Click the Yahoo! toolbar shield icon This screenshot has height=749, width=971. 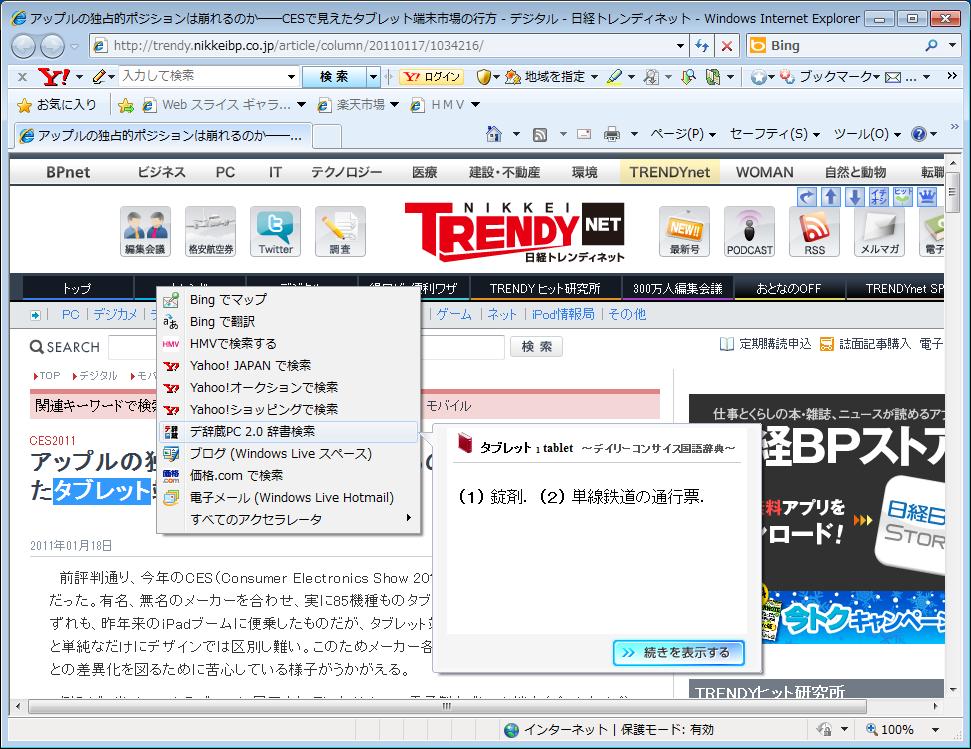pyautogui.click(x=484, y=77)
